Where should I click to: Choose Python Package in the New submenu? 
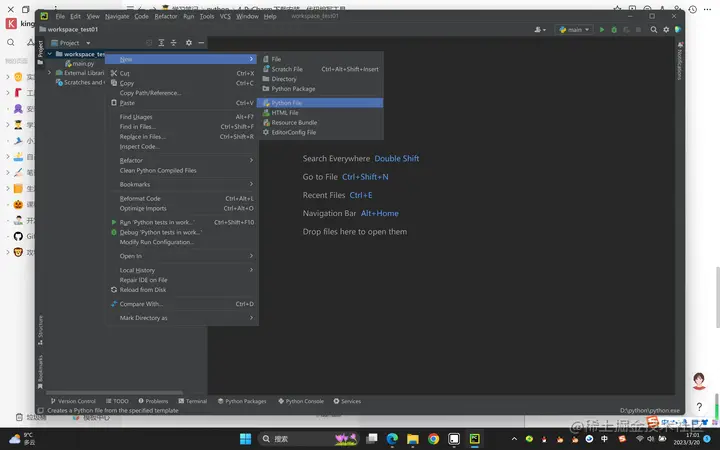(320, 89)
